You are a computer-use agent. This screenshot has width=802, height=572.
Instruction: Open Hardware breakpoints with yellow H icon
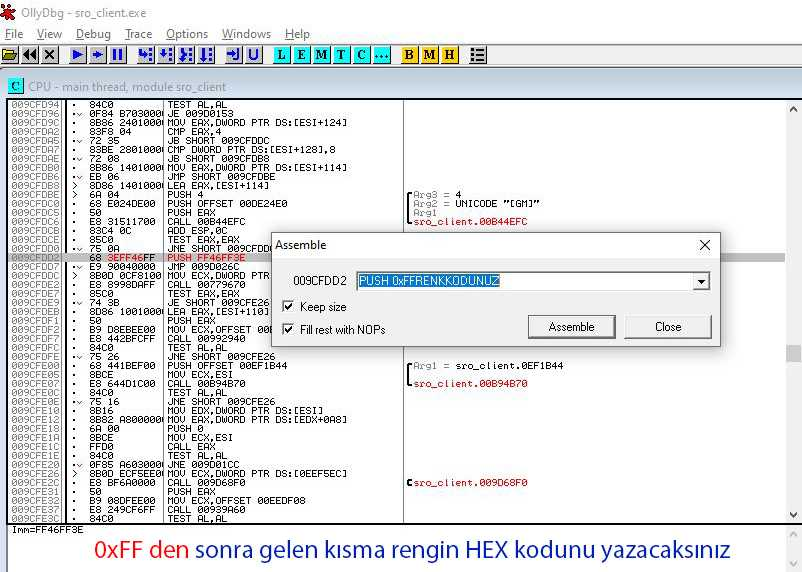(x=450, y=55)
